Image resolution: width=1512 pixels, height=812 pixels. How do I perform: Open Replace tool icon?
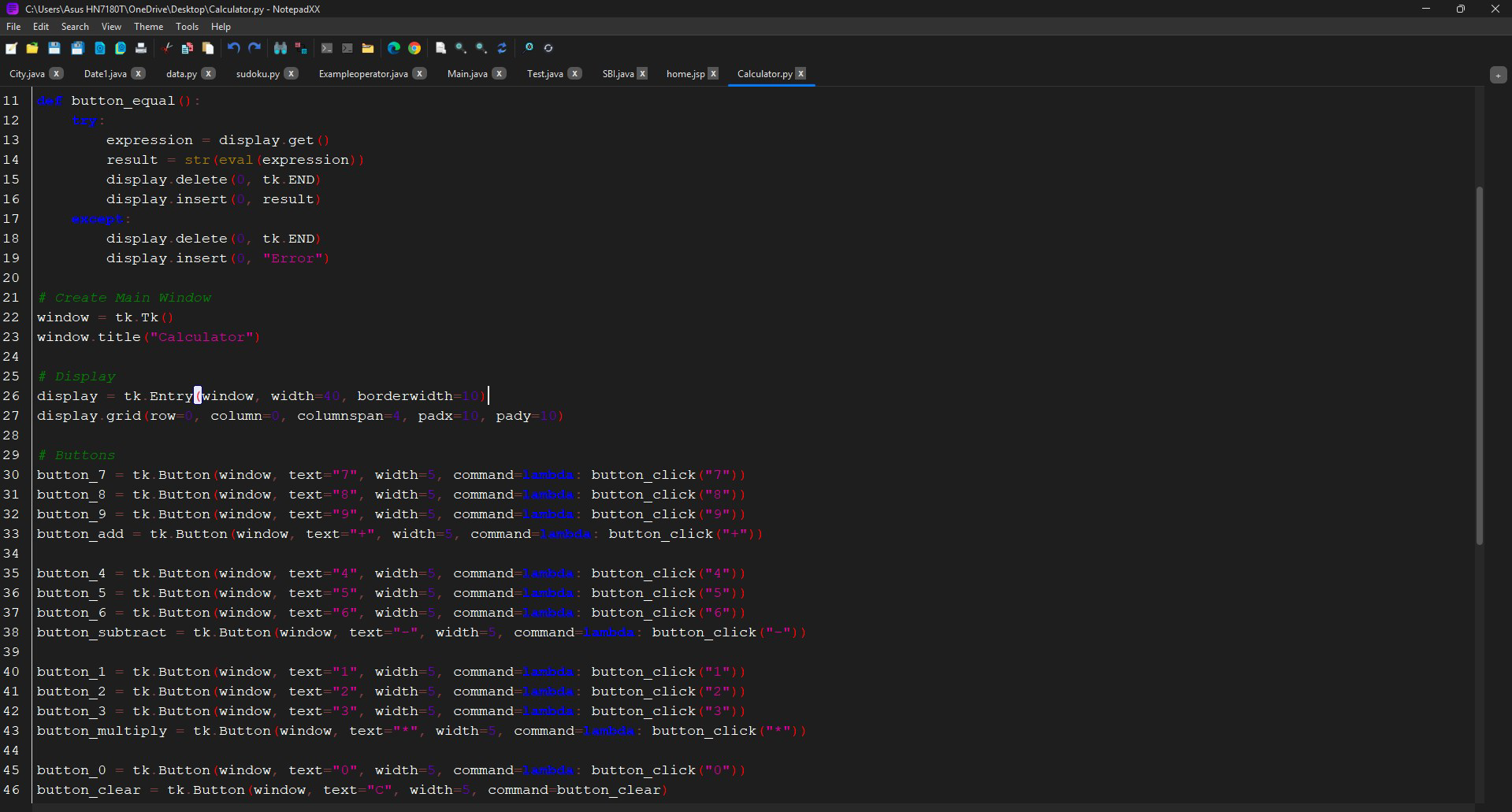pyautogui.click(x=301, y=48)
